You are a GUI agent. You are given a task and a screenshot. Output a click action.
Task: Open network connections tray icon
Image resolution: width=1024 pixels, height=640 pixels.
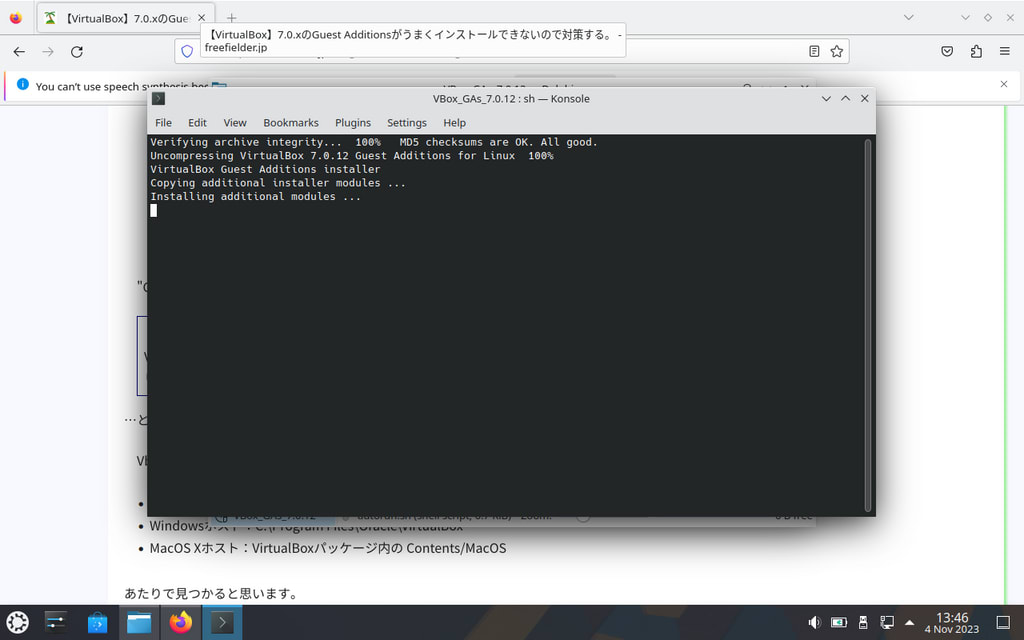click(886, 622)
